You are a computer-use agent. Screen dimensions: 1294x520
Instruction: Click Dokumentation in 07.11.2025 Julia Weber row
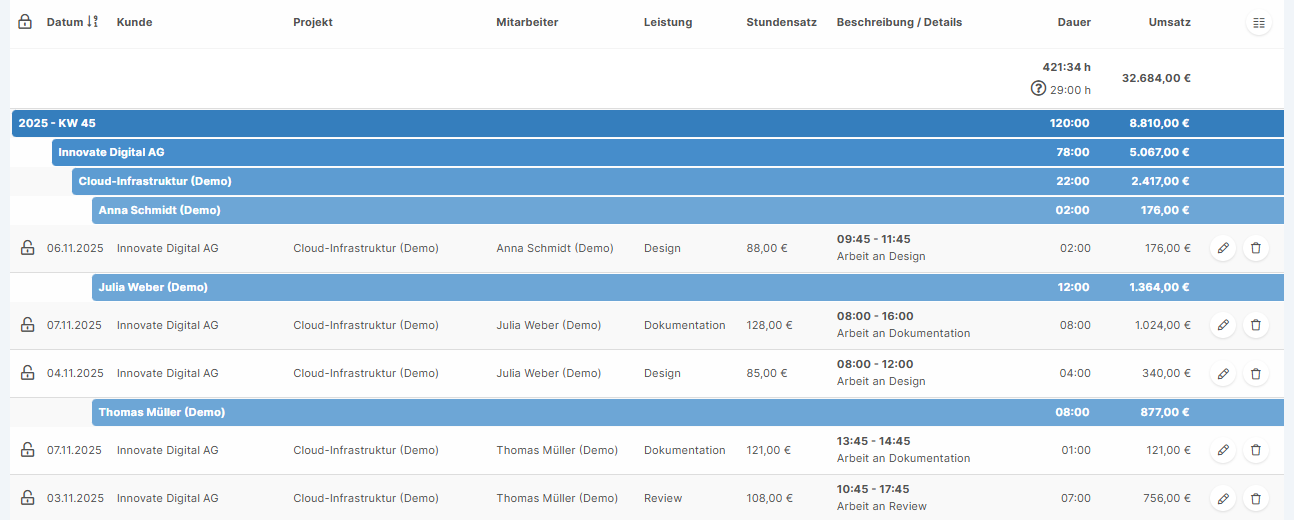tap(685, 325)
